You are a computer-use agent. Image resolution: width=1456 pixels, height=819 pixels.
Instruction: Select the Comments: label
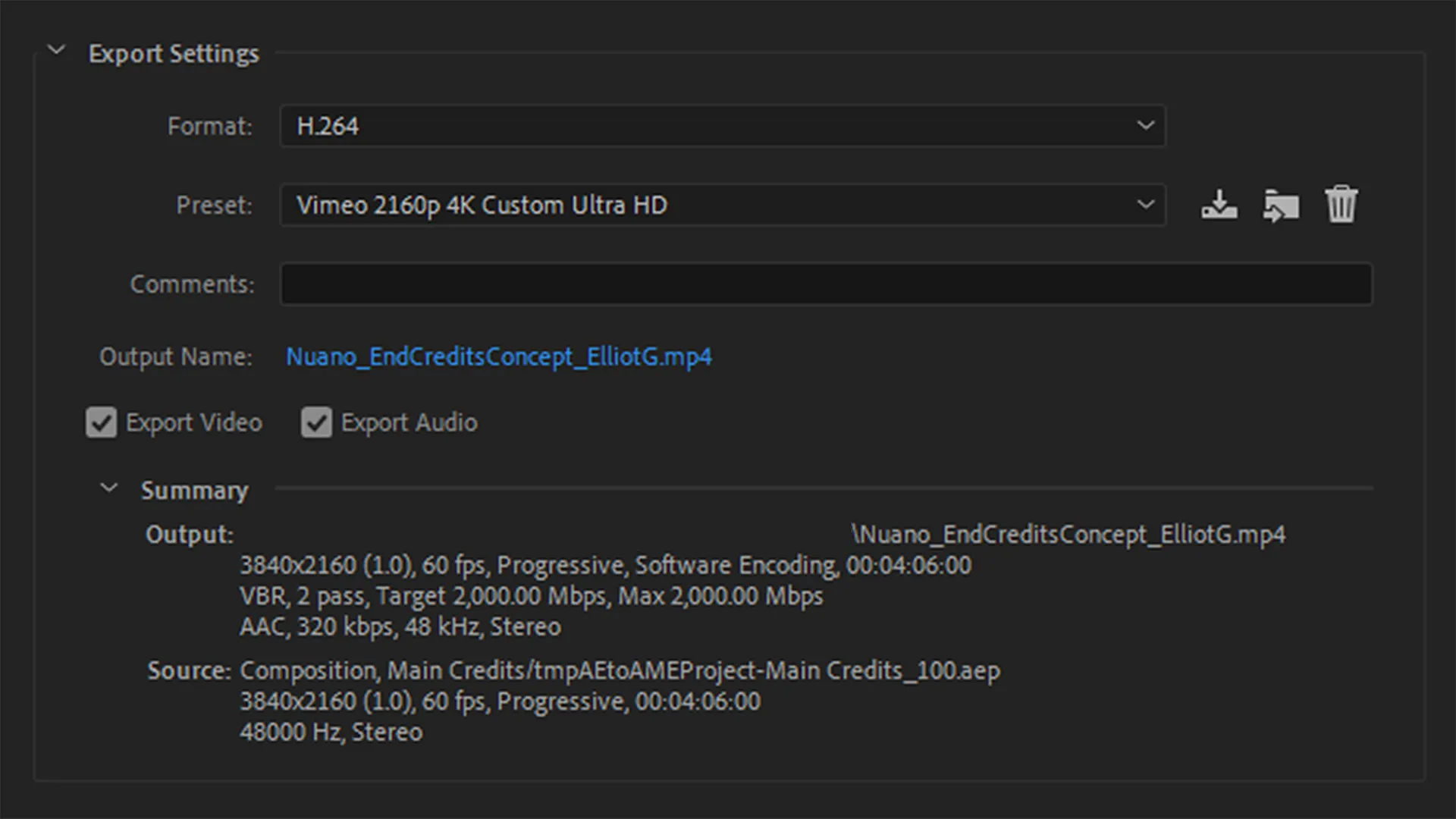tap(193, 284)
